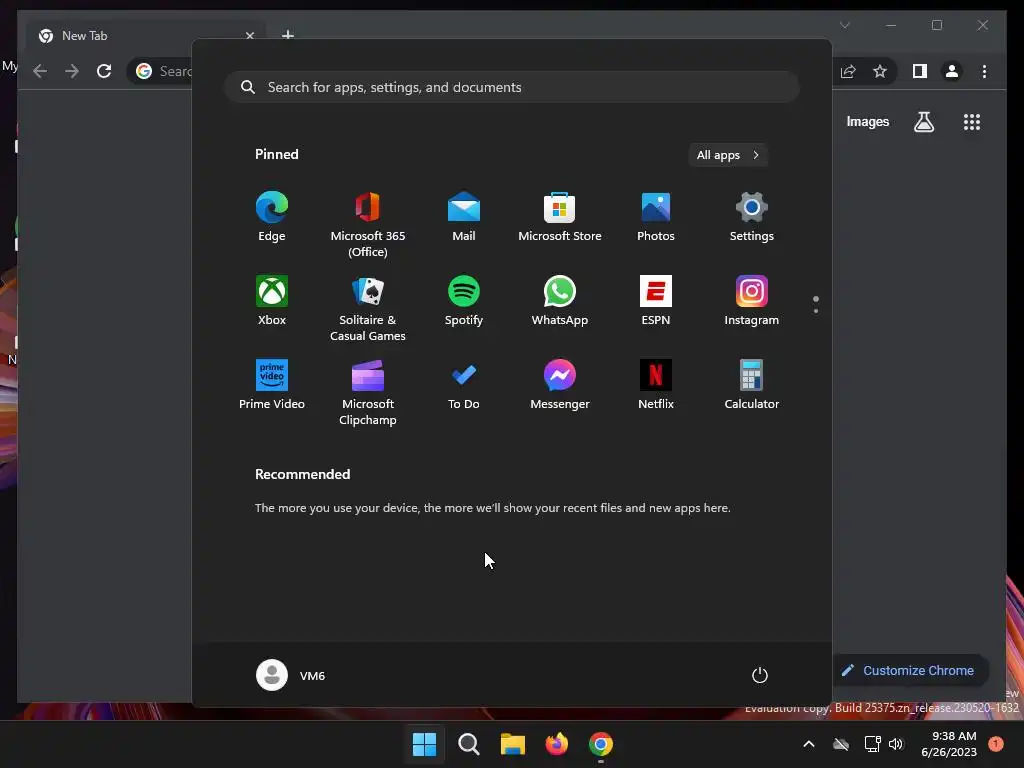Open Messenger
Screen dimensions: 1024x768
click(x=560, y=385)
